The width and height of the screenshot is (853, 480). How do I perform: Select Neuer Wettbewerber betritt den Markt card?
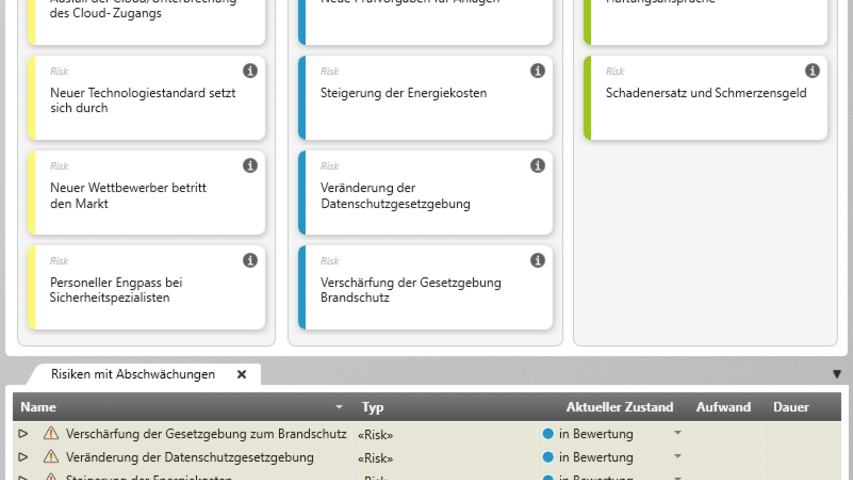pos(140,195)
